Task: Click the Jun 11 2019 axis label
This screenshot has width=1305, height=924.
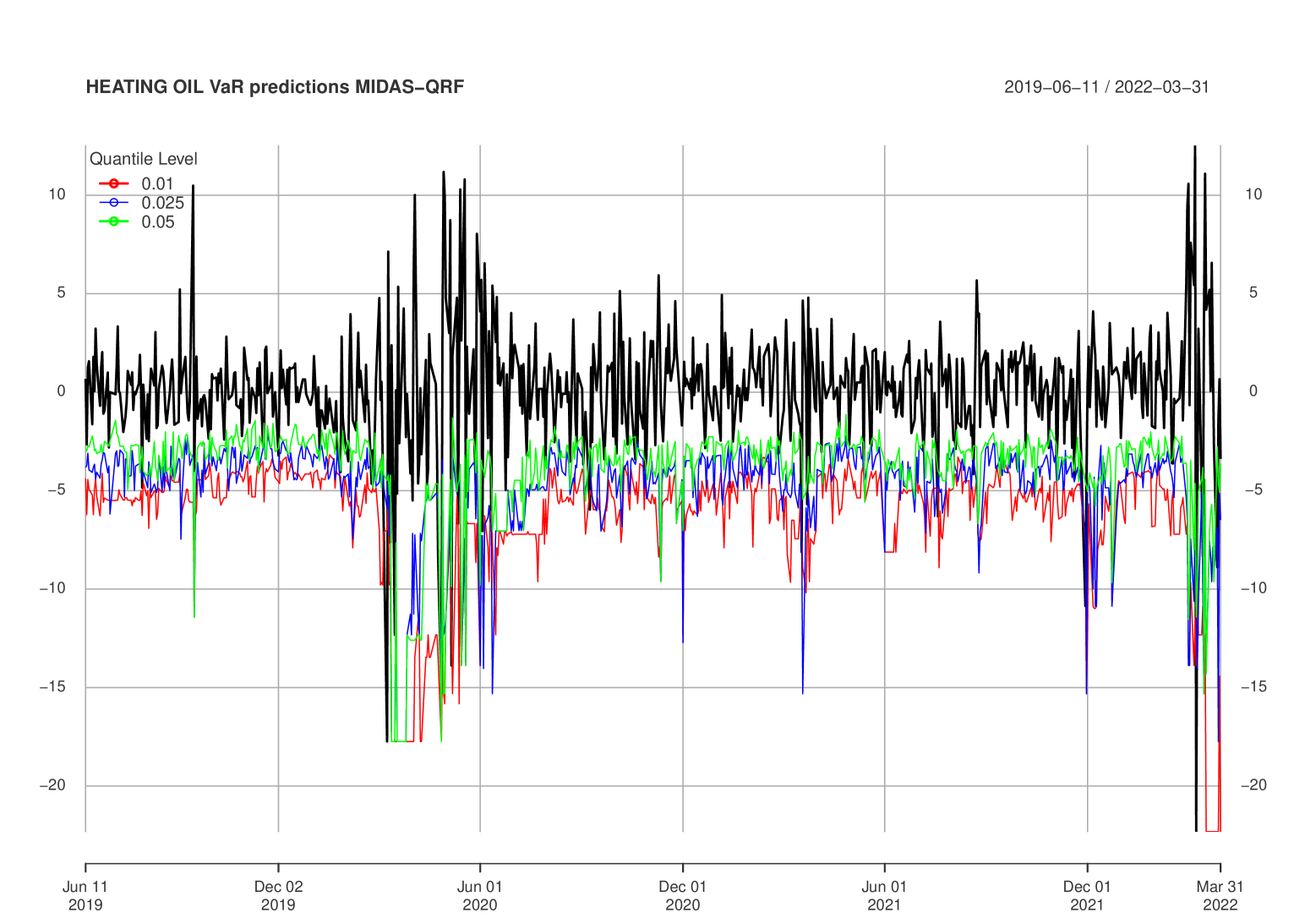Action: tap(85, 895)
